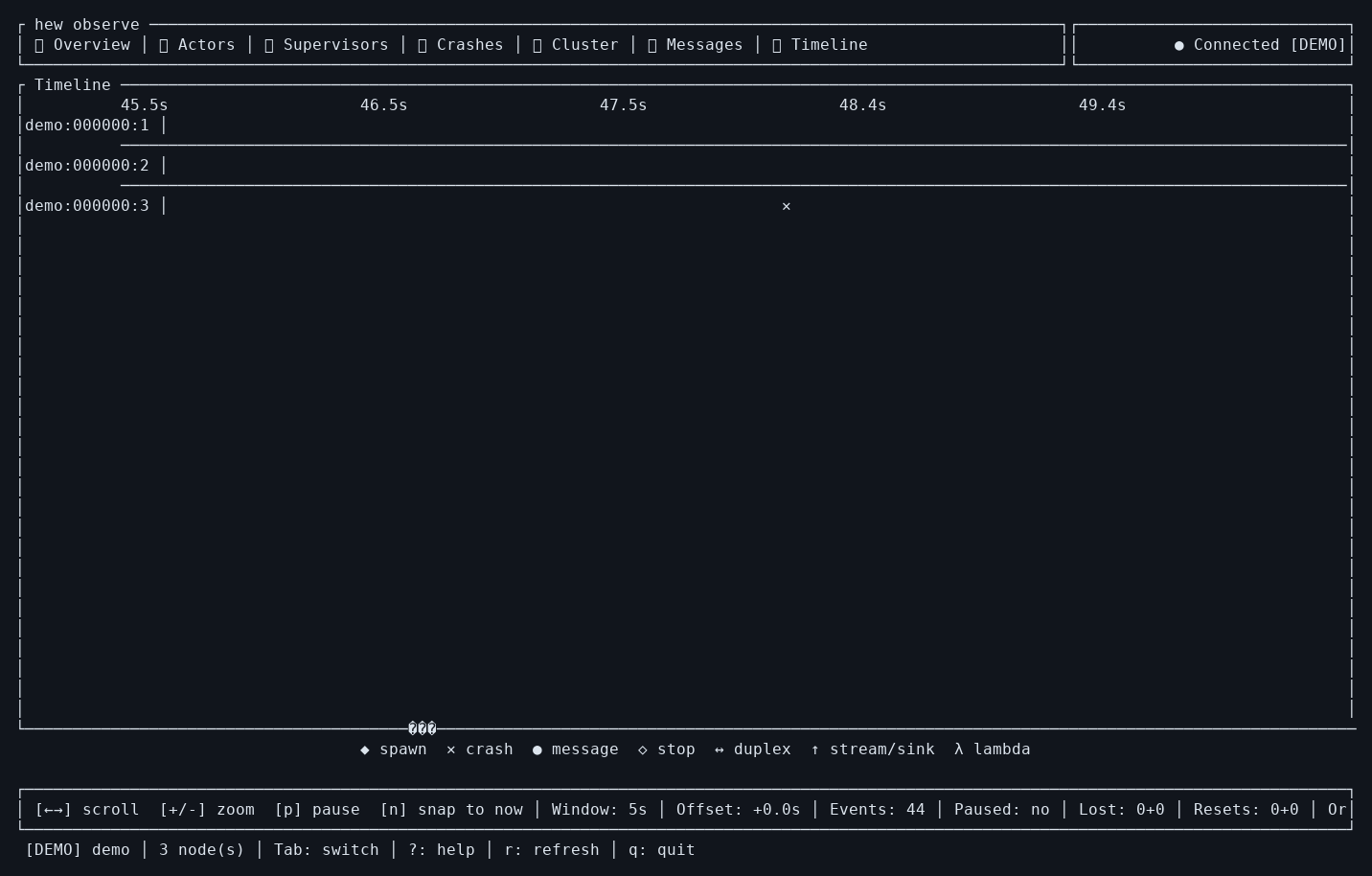The width and height of the screenshot is (1372, 876).
Task: Click the r: refresh hint
Action: tap(552, 850)
